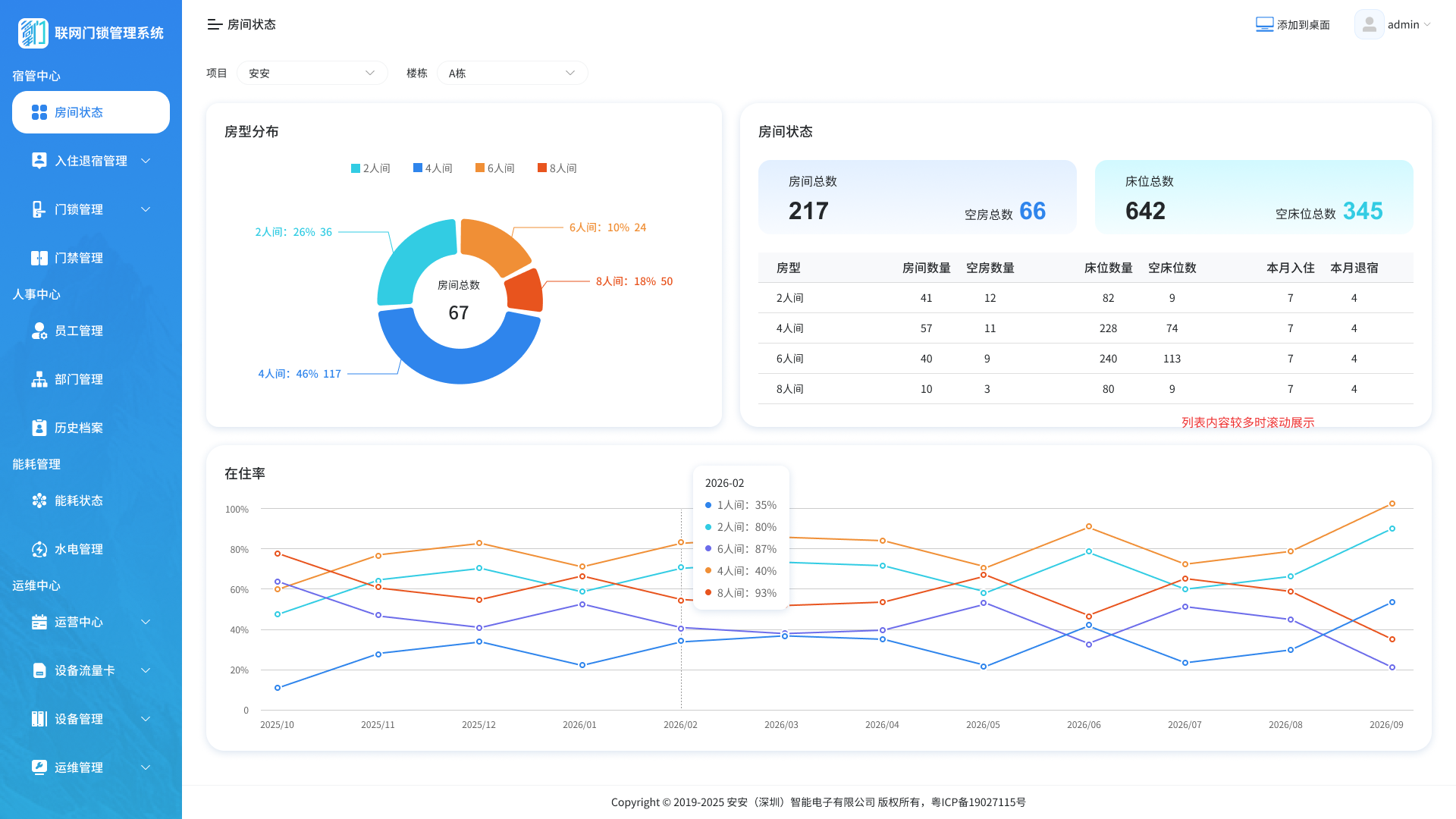Collapse sidebar with the menu fold icon
The width and height of the screenshot is (1456, 819).
tap(215, 24)
